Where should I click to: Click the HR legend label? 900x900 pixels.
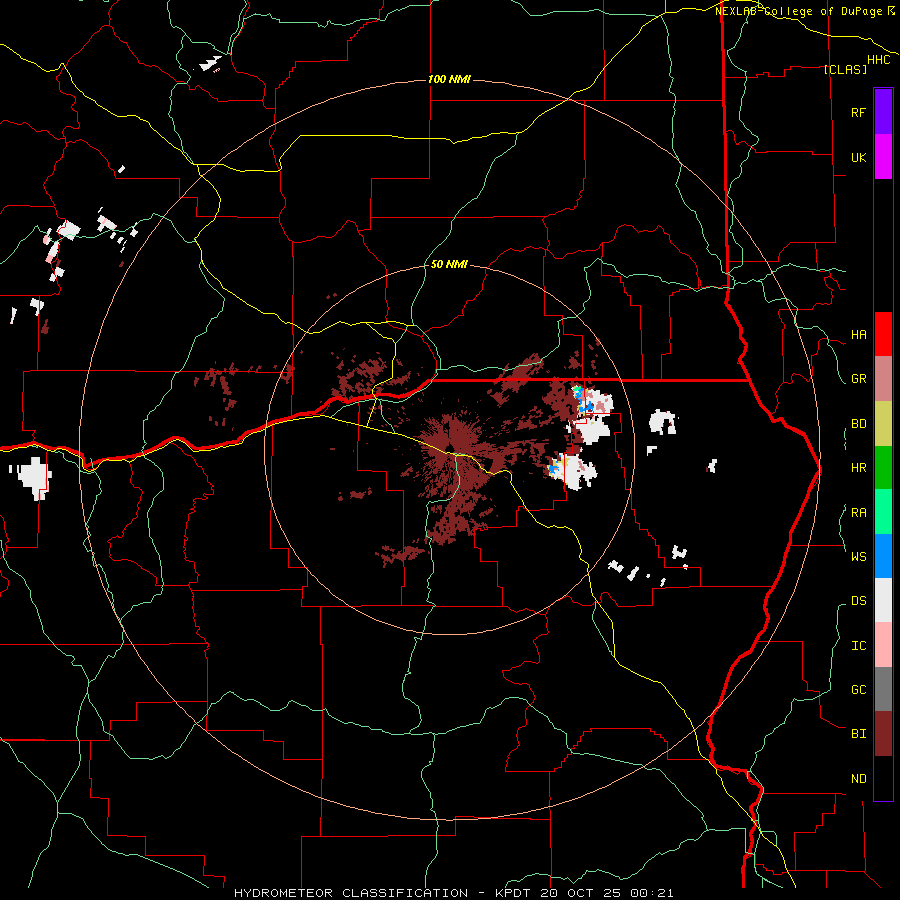coord(858,468)
